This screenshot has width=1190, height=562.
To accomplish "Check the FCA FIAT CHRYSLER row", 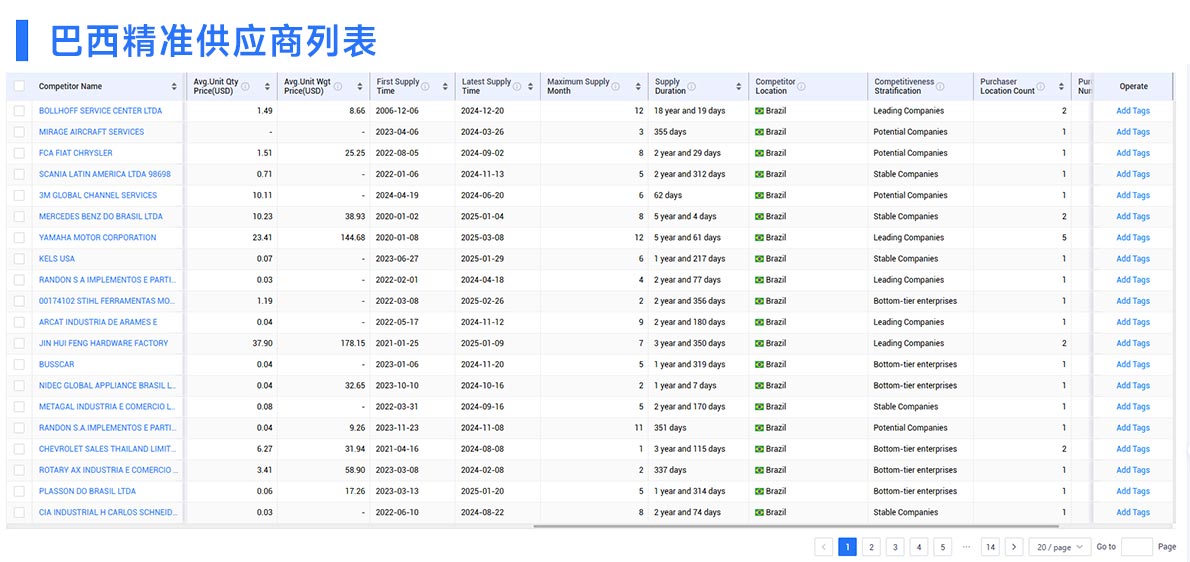I will click(19, 153).
